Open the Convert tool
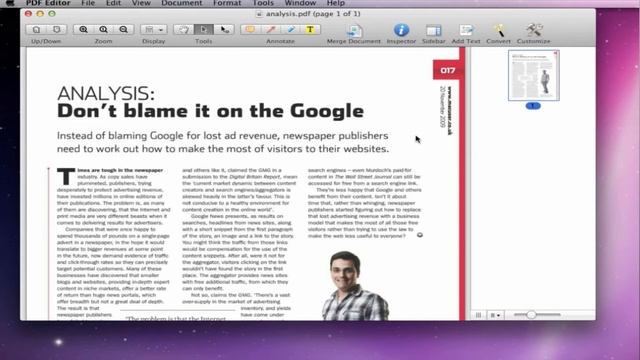Viewport: 640px width, 360px height. 498,30
